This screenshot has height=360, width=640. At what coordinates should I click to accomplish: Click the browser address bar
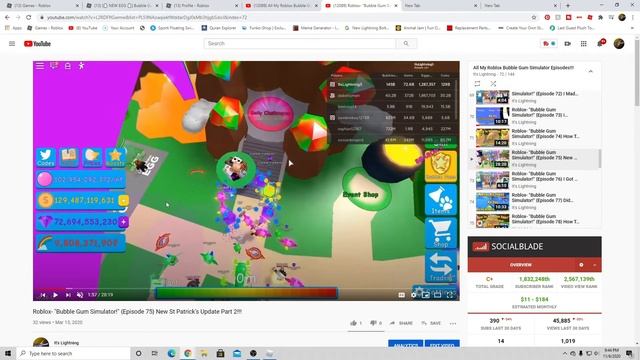(x=286, y=18)
